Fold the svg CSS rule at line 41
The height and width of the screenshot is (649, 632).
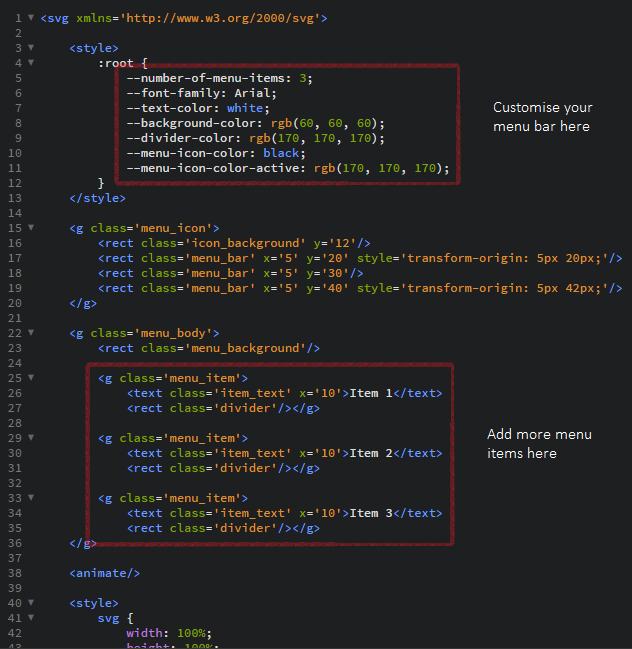[32, 618]
